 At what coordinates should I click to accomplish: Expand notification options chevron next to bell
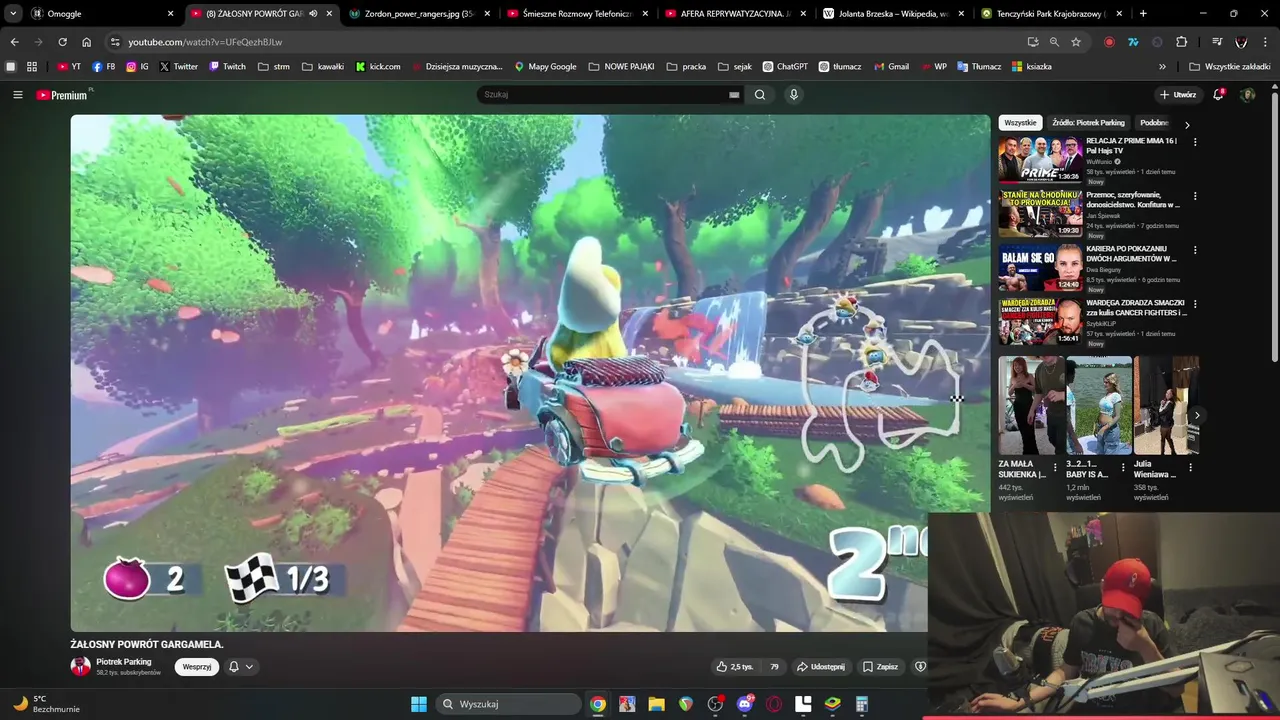coord(249,667)
